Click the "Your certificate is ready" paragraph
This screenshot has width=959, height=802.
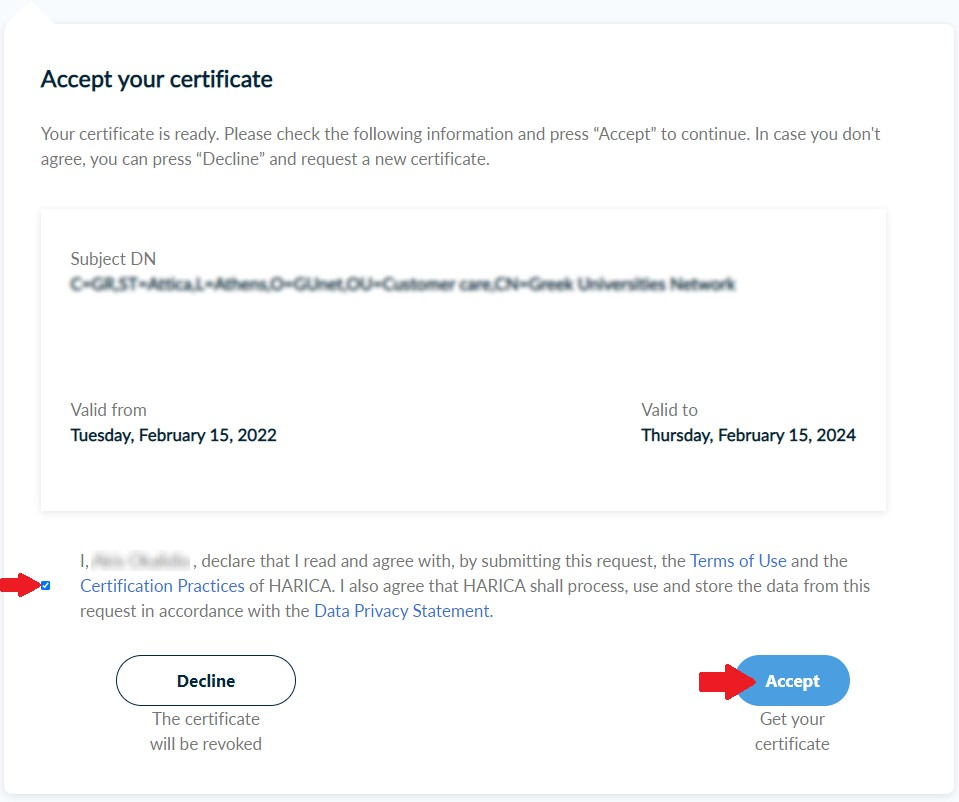coord(460,146)
